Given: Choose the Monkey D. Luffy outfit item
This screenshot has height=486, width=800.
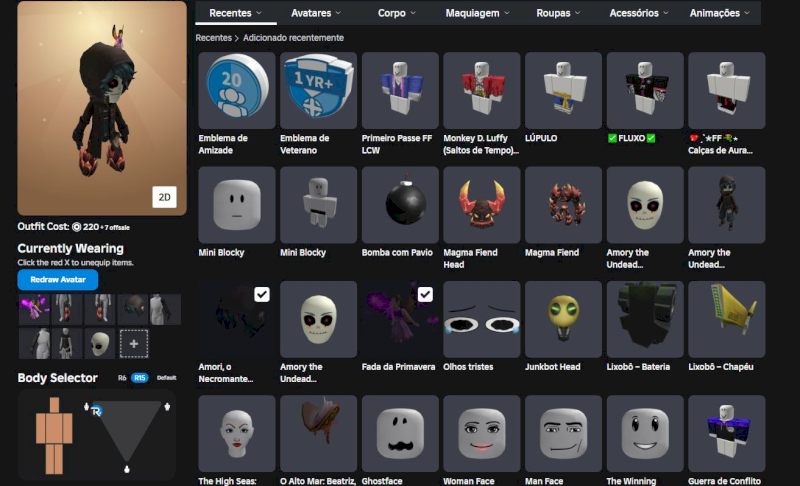Looking at the screenshot, I should [x=482, y=90].
